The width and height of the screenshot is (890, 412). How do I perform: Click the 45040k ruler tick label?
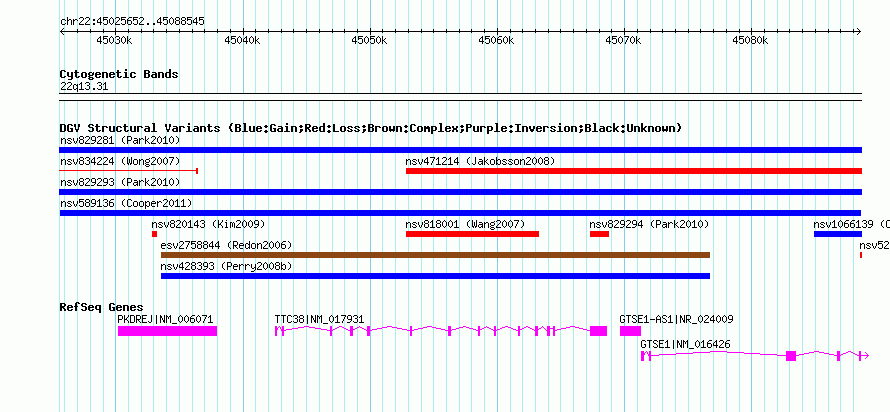tap(242, 40)
